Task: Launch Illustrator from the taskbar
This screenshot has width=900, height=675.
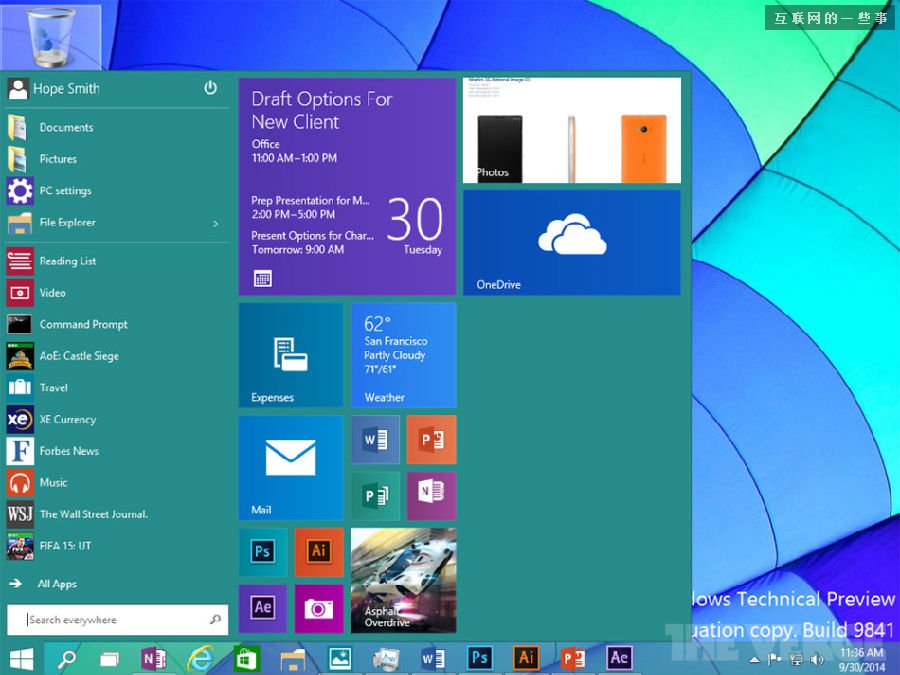Action: point(526,657)
